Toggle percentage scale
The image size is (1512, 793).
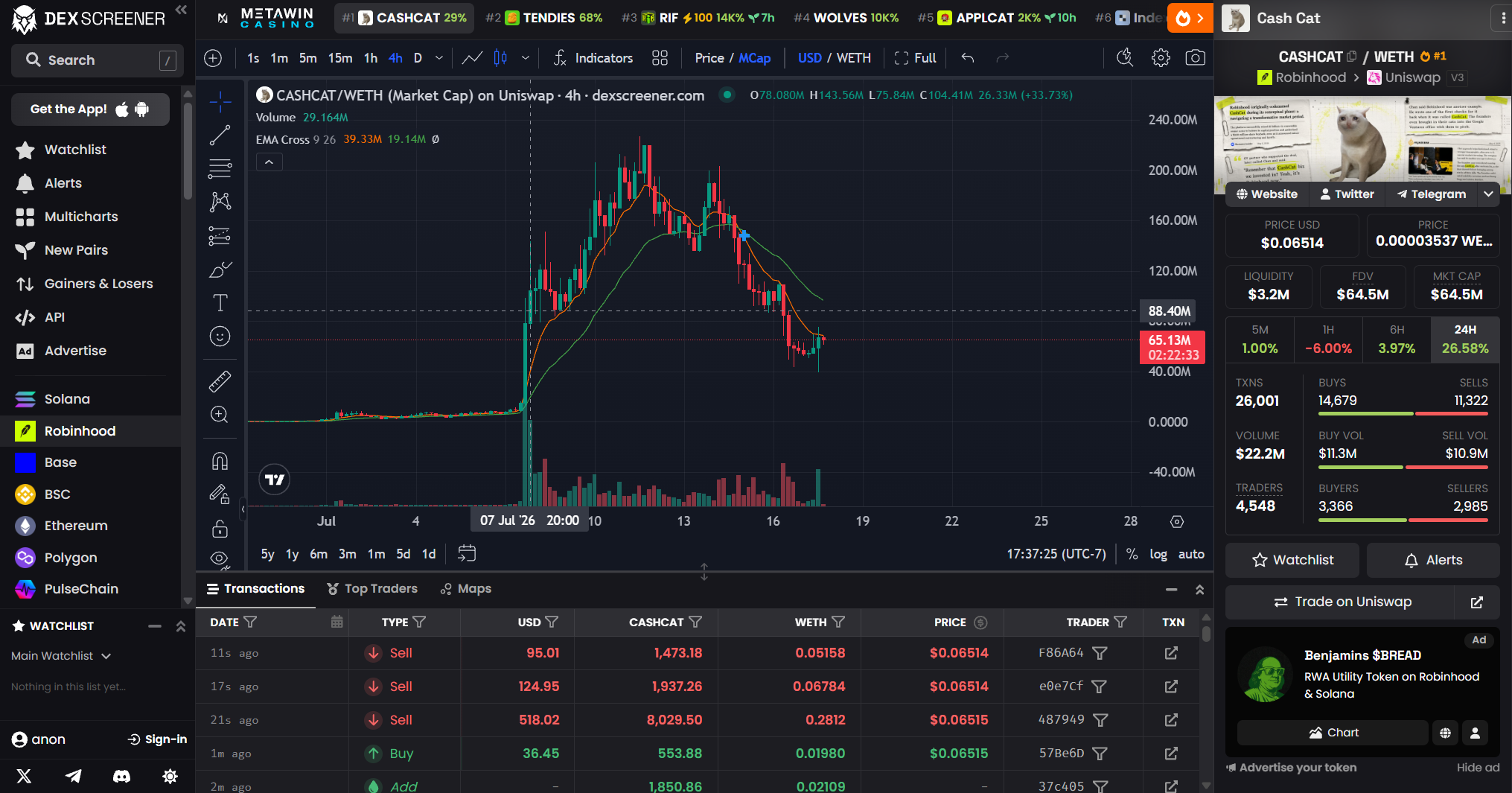click(x=1132, y=554)
